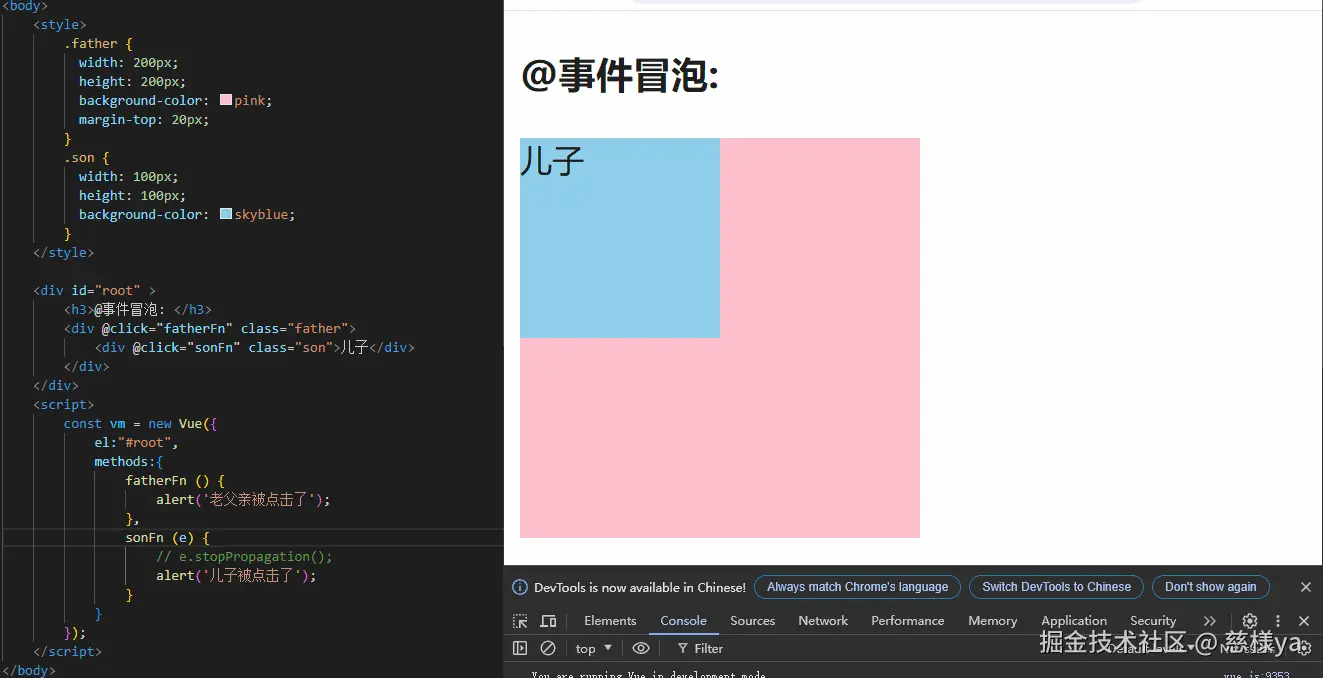Click @click="fatherFn" in the code
Image resolution: width=1323 pixels, height=678 pixels.
tap(167, 328)
